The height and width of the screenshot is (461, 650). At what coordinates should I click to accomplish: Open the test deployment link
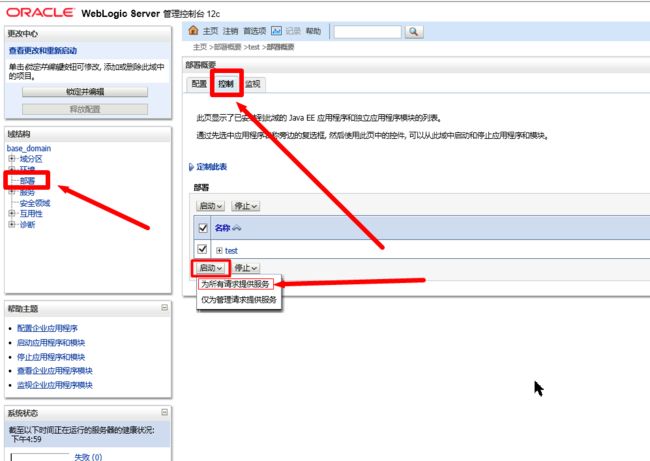click(231, 250)
